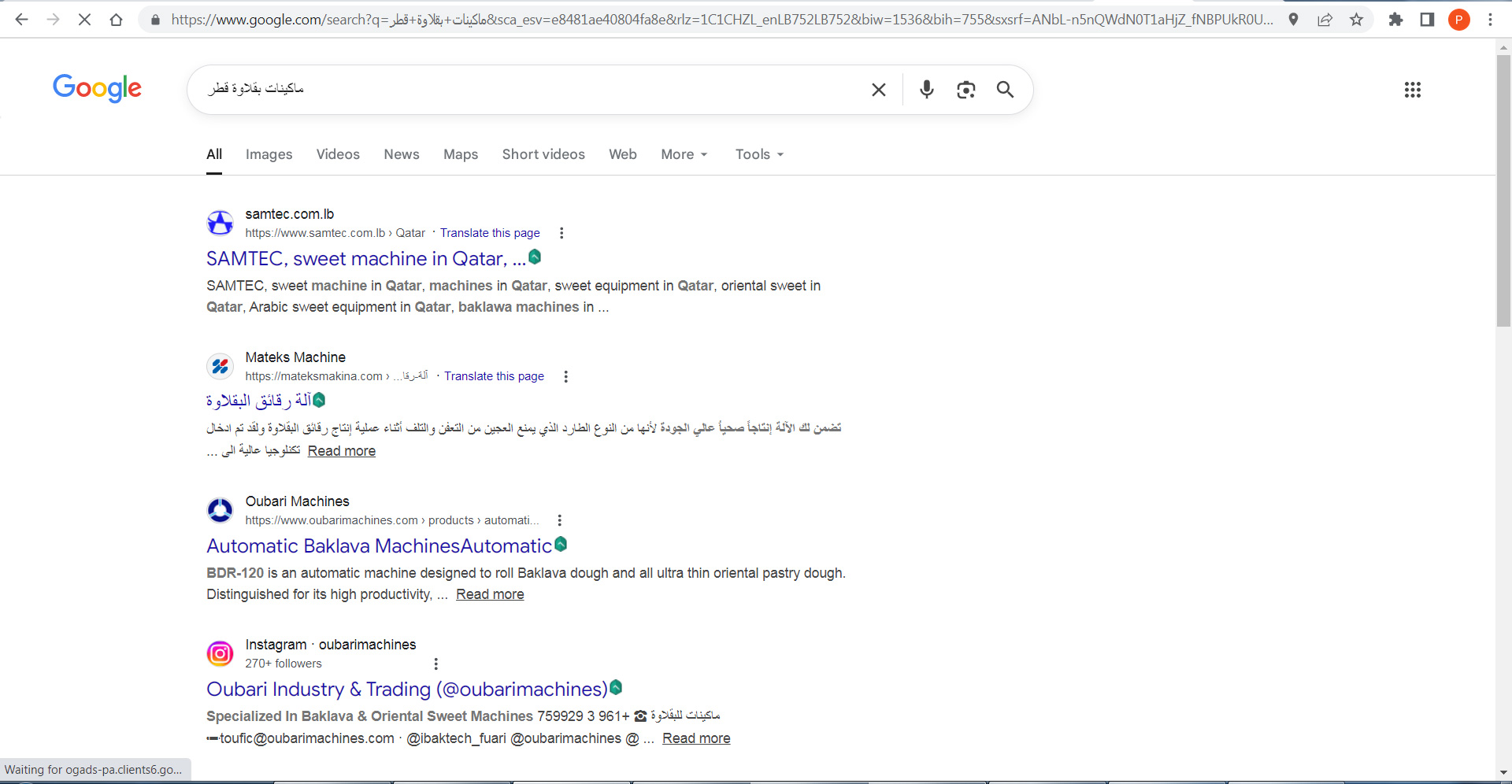The height and width of the screenshot is (784, 1512).
Task: Read more of Instagram result snippet
Action: pos(696,738)
